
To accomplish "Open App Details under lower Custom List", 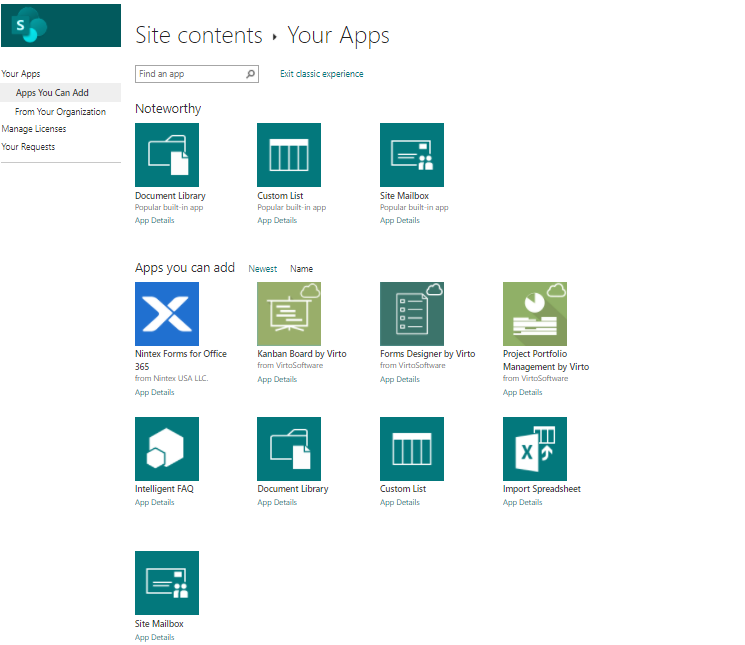I will point(400,503).
